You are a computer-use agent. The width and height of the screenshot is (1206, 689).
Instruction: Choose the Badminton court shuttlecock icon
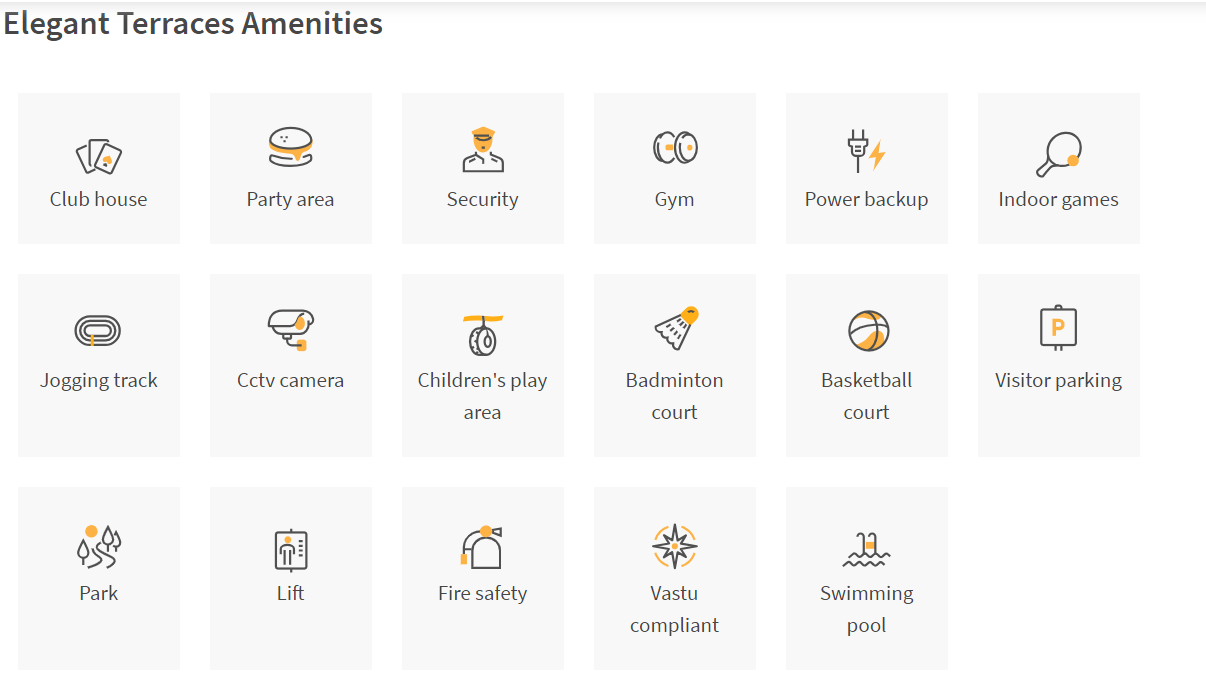[x=676, y=328]
